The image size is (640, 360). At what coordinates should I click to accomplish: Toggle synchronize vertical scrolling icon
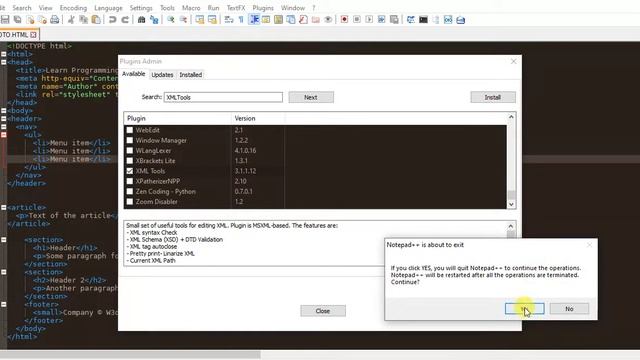point(200,20)
